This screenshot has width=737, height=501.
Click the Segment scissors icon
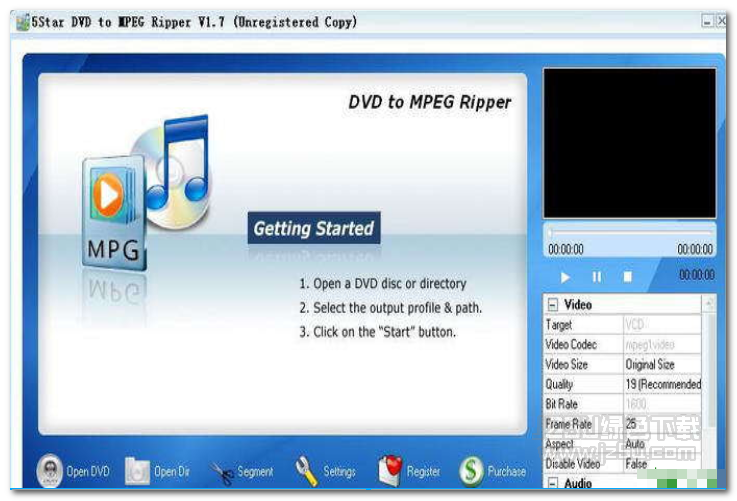pos(222,473)
